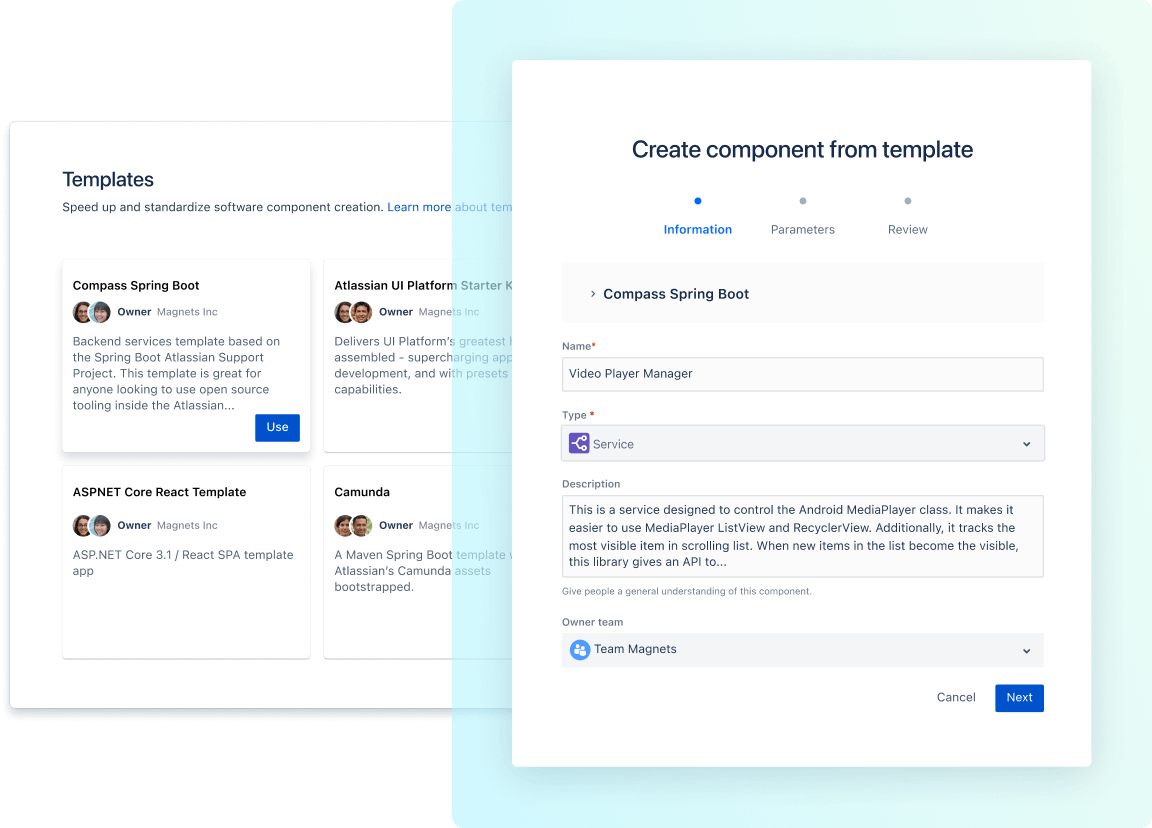Click the second owner avatar on Compass Spring Boot

pos(100,311)
